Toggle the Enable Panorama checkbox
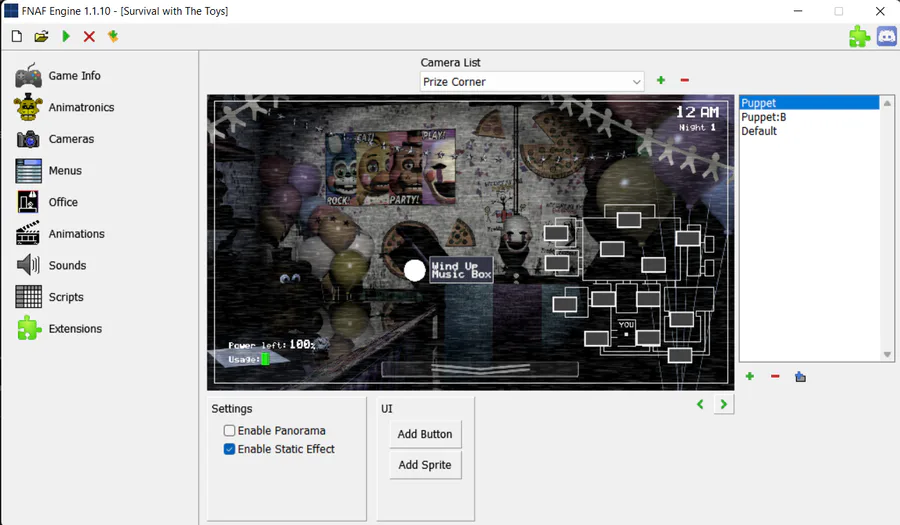Viewport: 900px width, 525px height. [229, 430]
